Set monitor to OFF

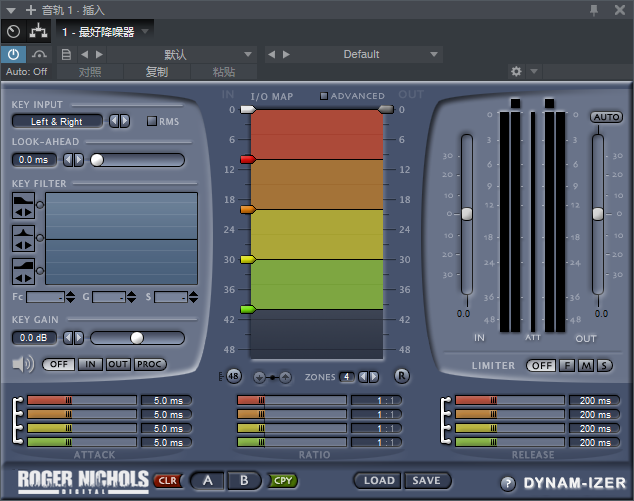pos(59,364)
